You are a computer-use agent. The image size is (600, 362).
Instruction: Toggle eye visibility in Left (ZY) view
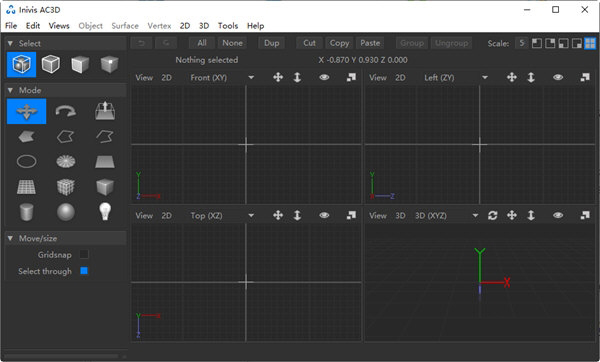(558, 77)
